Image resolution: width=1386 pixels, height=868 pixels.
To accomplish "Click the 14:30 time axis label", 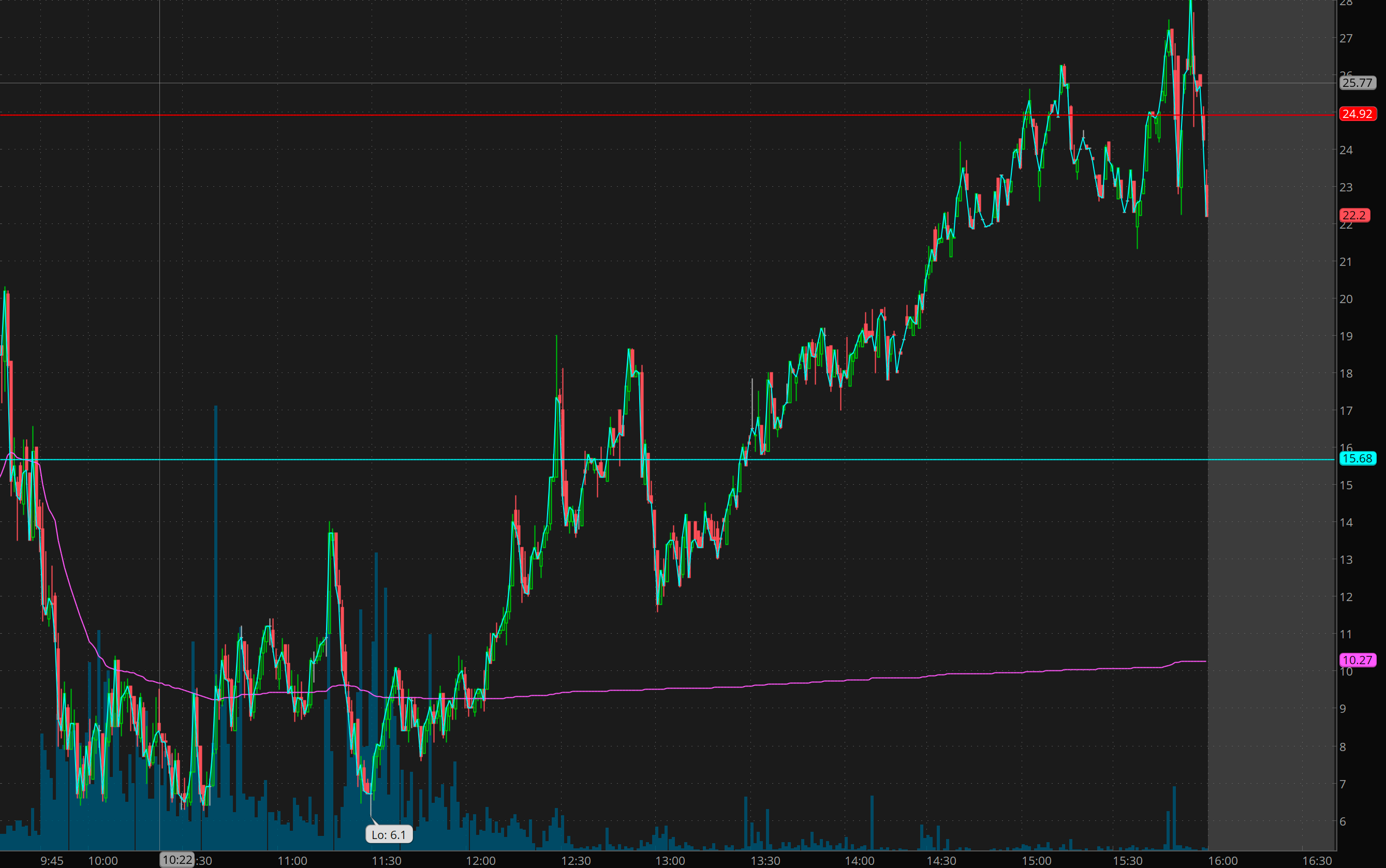I will click(x=941, y=861).
